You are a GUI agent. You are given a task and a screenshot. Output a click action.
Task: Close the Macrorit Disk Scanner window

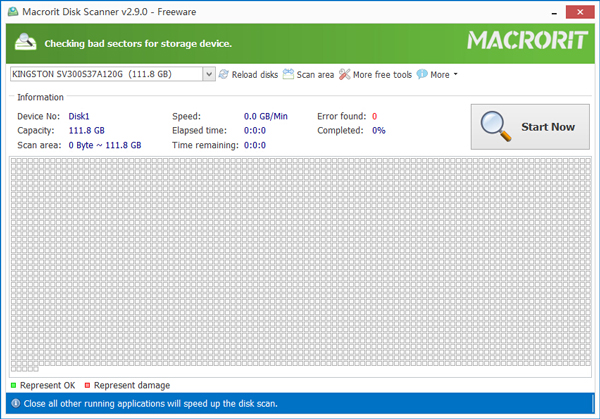tap(580, 12)
